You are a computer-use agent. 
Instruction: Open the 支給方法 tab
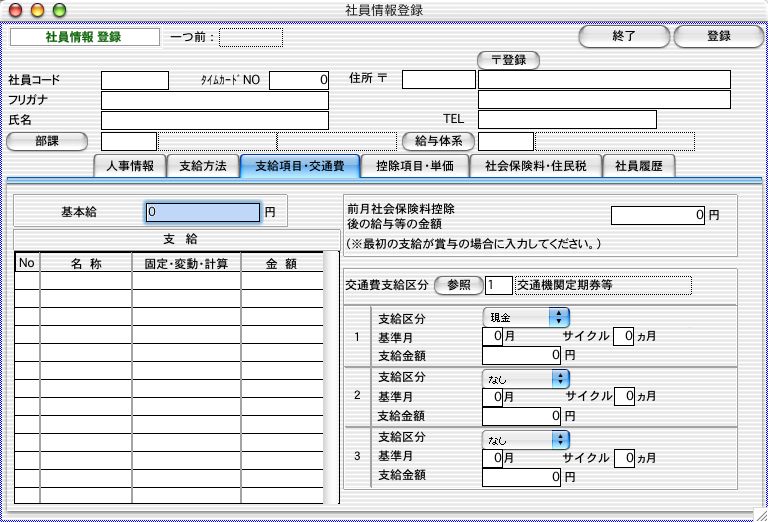coord(202,167)
